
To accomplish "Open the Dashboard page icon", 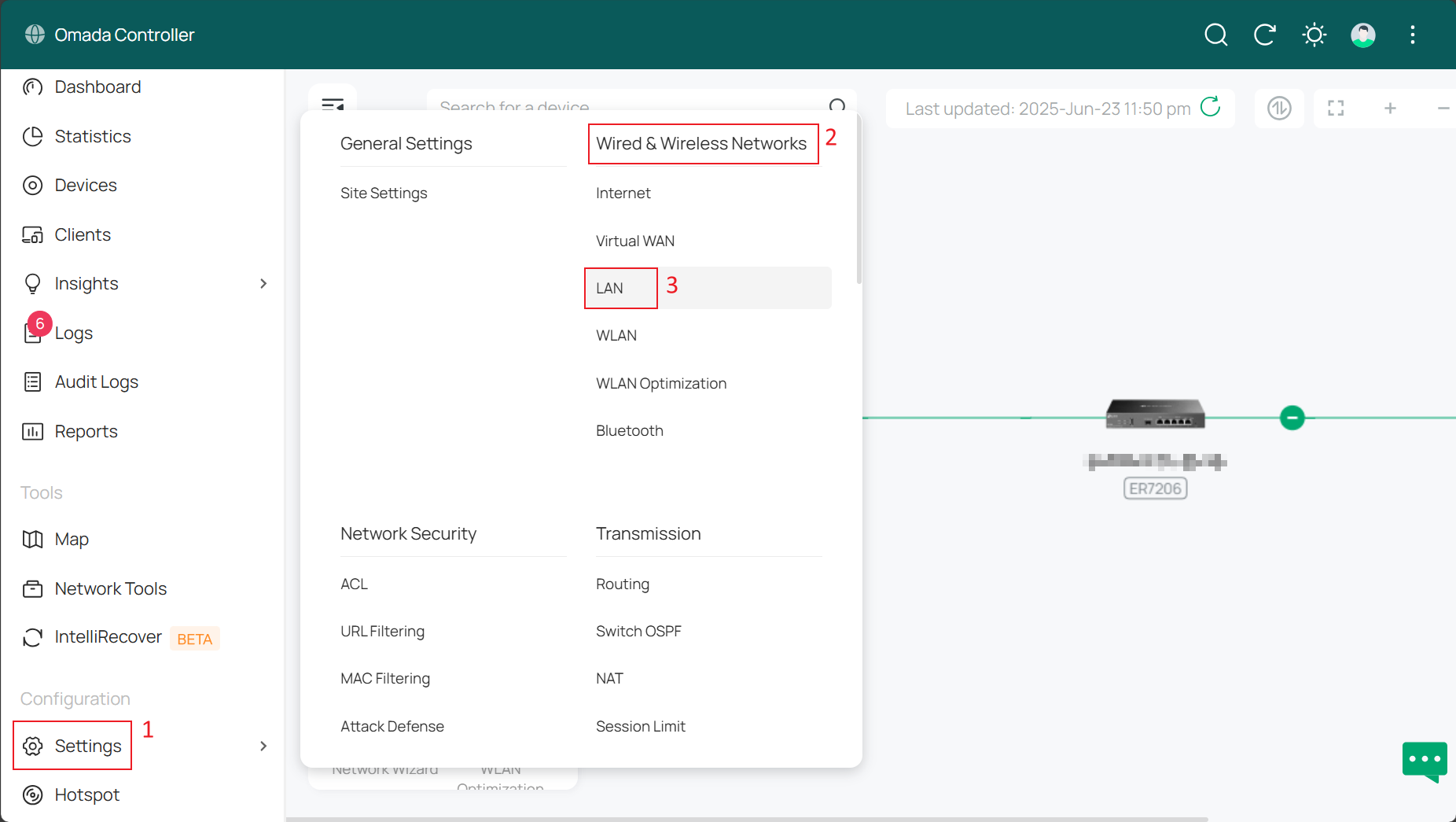I will (x=32, y=87).
